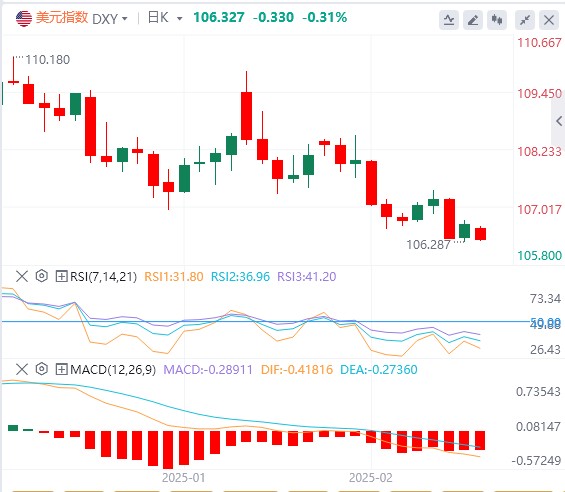Remove the RSI indicator panel

coord(22,276)
